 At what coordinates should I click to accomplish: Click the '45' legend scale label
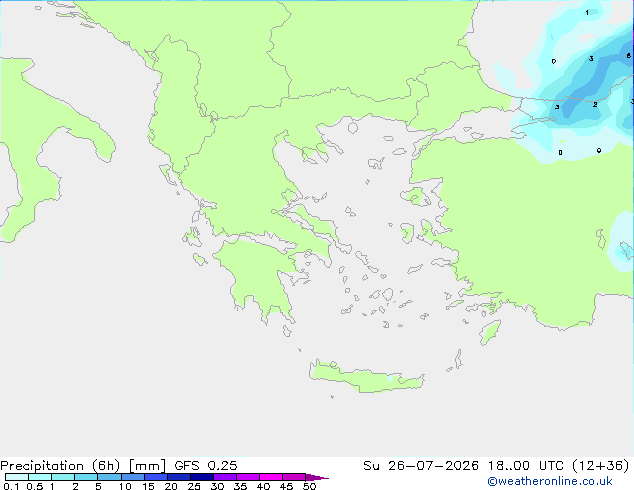[x=286, y=486]
